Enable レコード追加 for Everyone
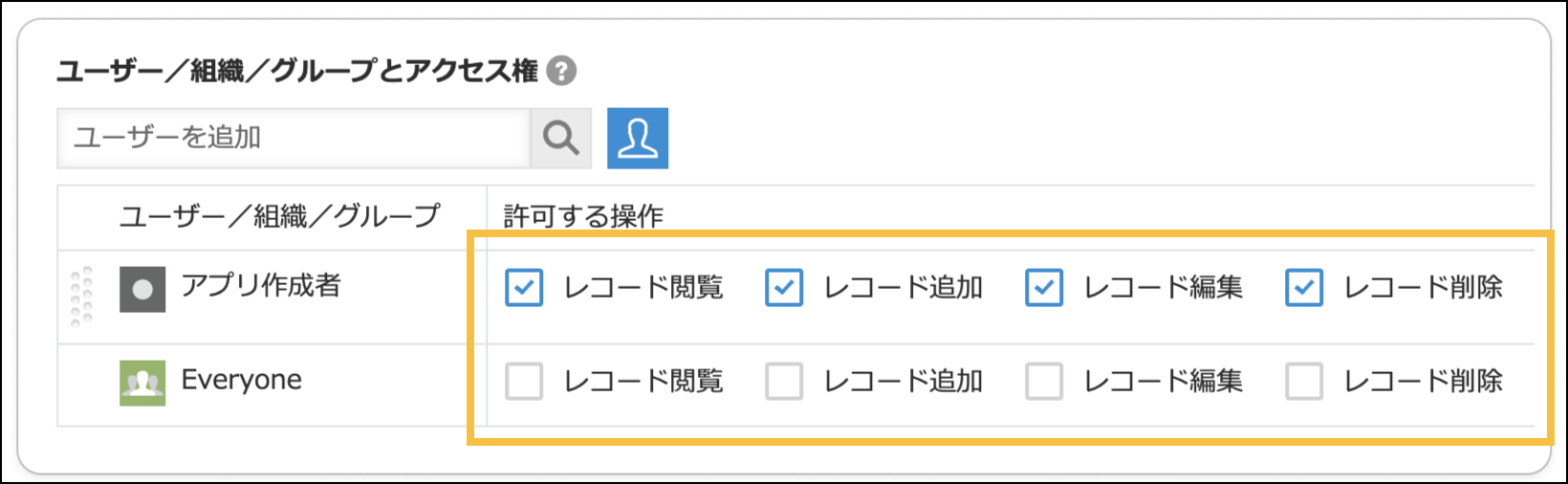 pos(784,382)
